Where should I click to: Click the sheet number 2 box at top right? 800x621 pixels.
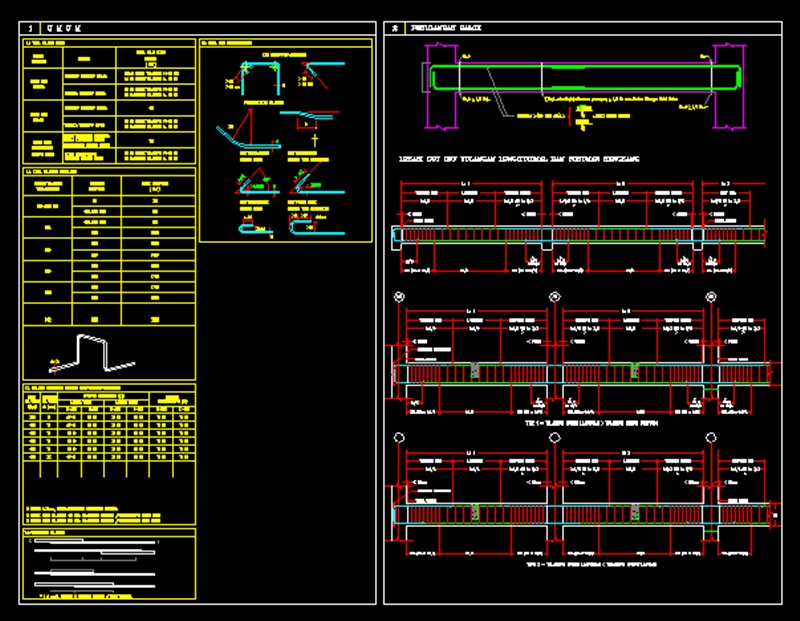[x=398, y=28]
